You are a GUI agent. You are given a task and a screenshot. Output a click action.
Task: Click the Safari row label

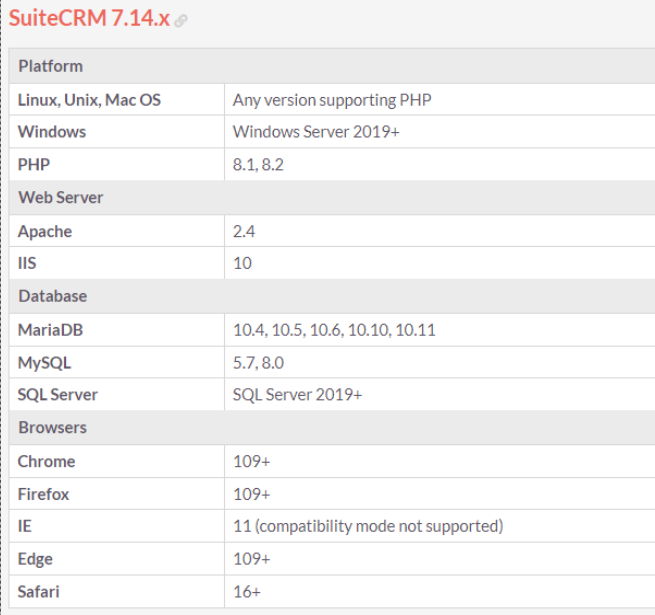click(38, 592)
